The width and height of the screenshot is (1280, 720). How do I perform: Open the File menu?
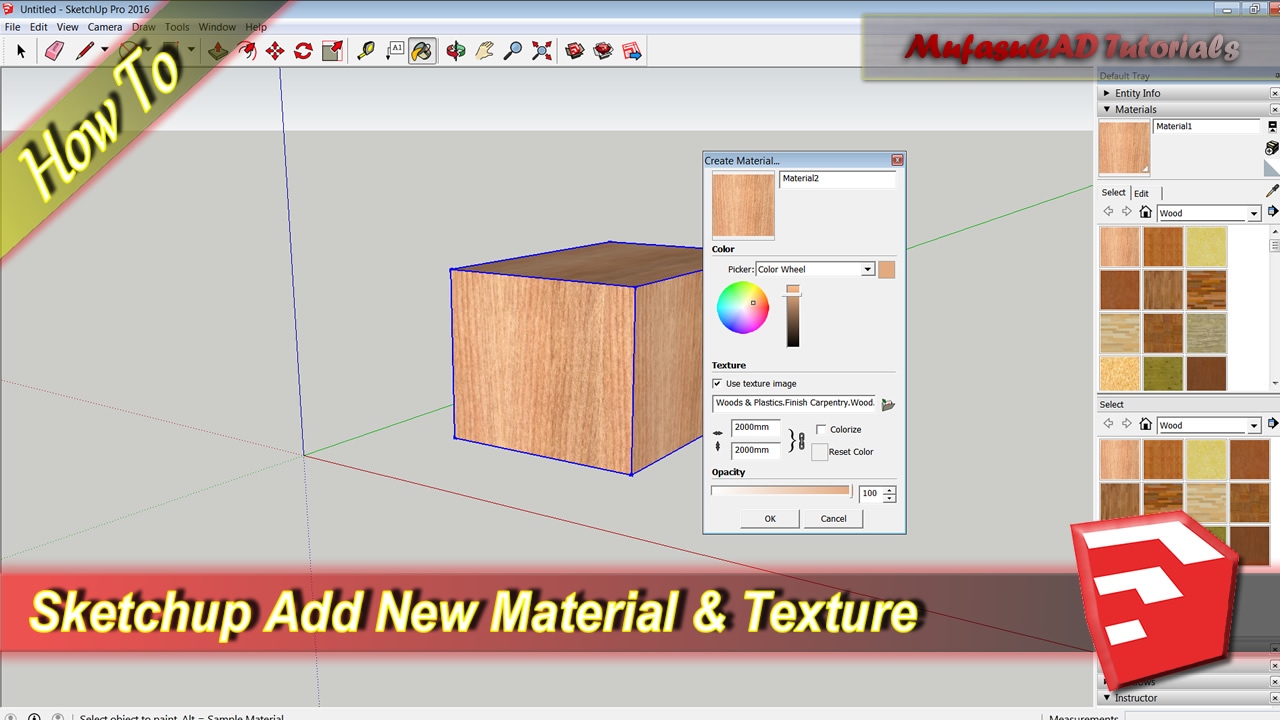13,27
